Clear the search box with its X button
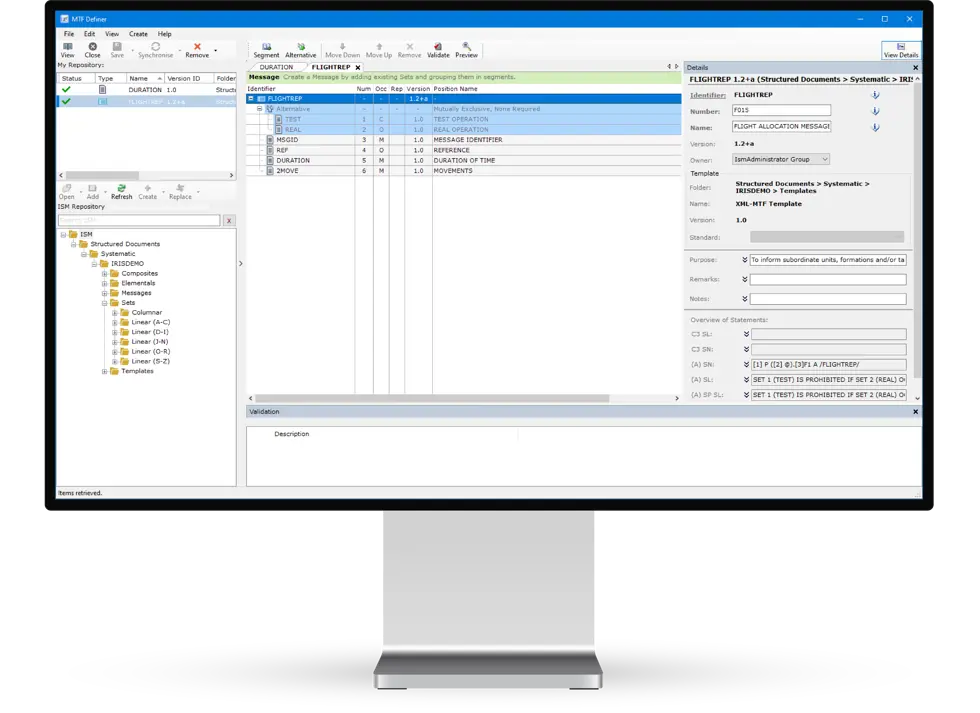Viewport: 980px width, 713px height. click(x=229, y=219)
